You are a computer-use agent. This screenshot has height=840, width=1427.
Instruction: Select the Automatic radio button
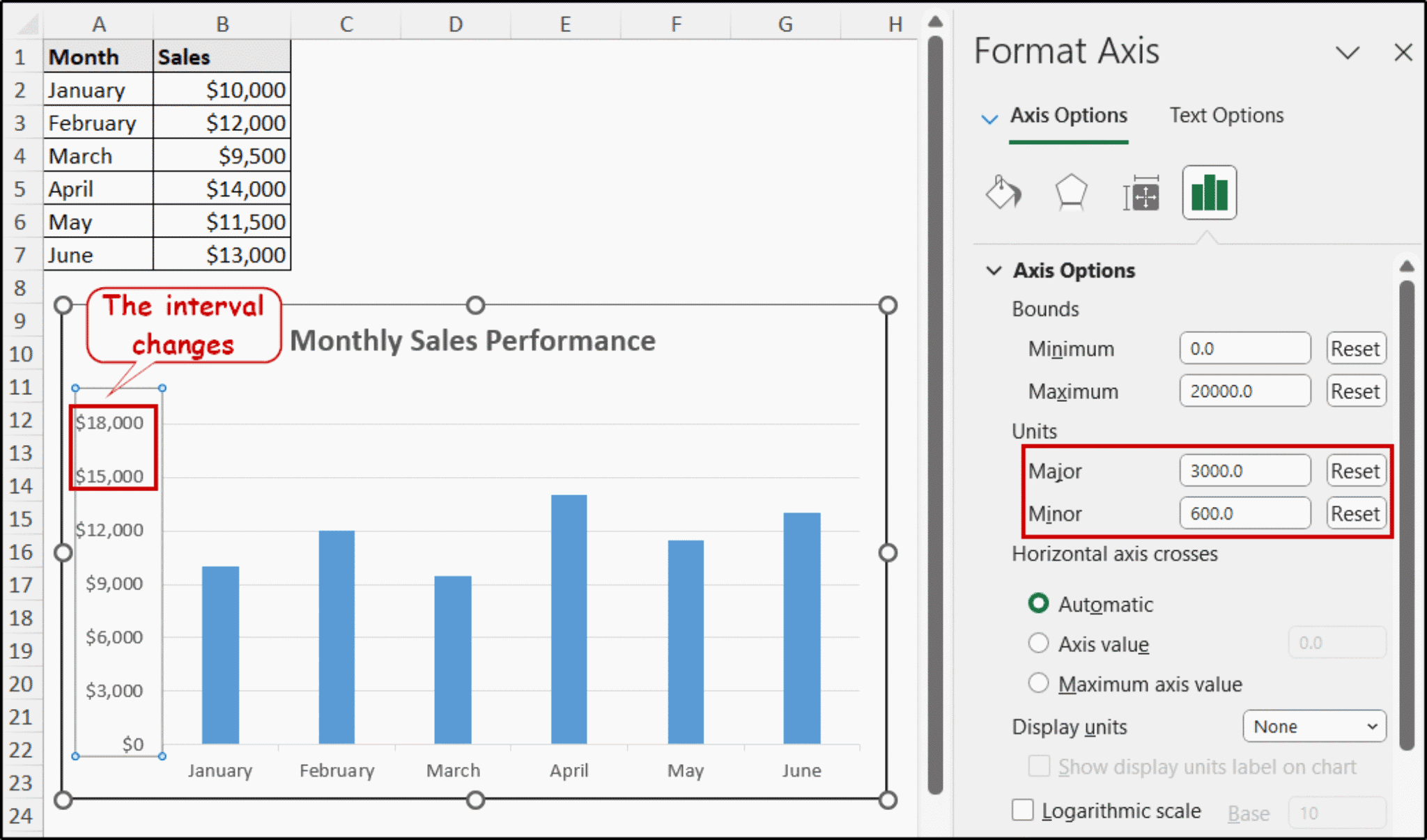coord(1038,603)
